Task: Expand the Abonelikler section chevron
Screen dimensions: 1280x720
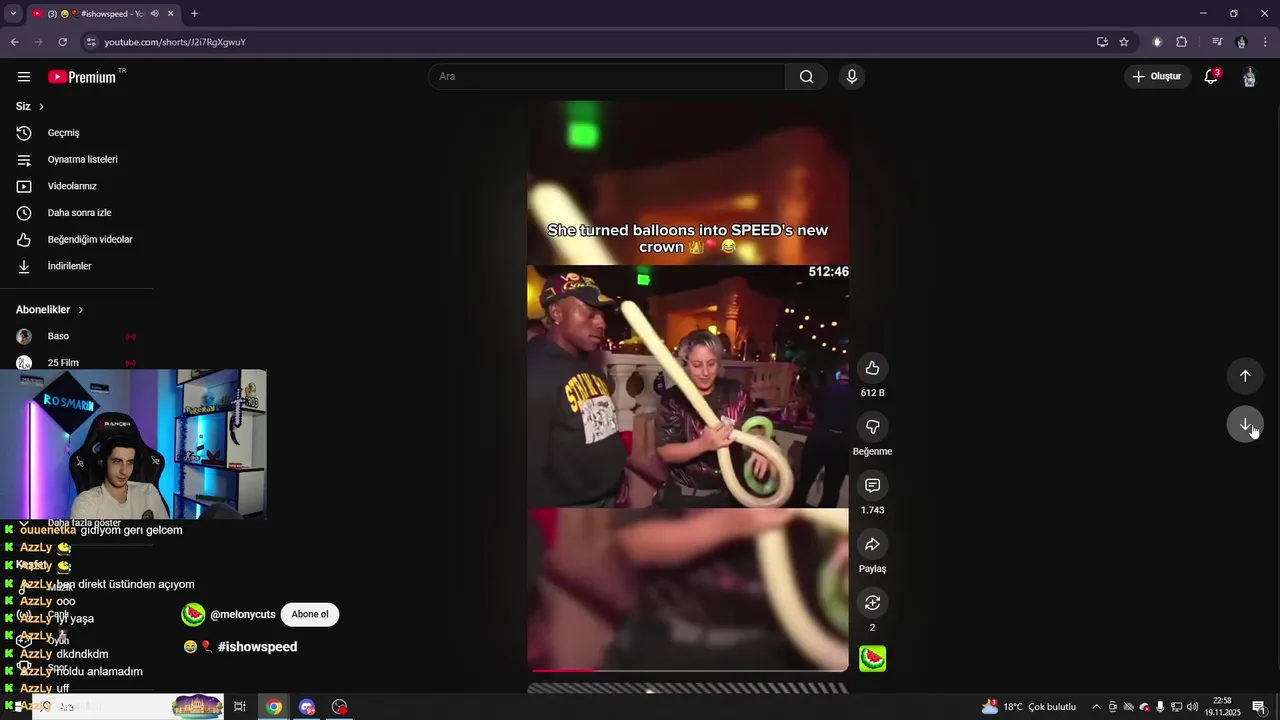Action: 81,310
